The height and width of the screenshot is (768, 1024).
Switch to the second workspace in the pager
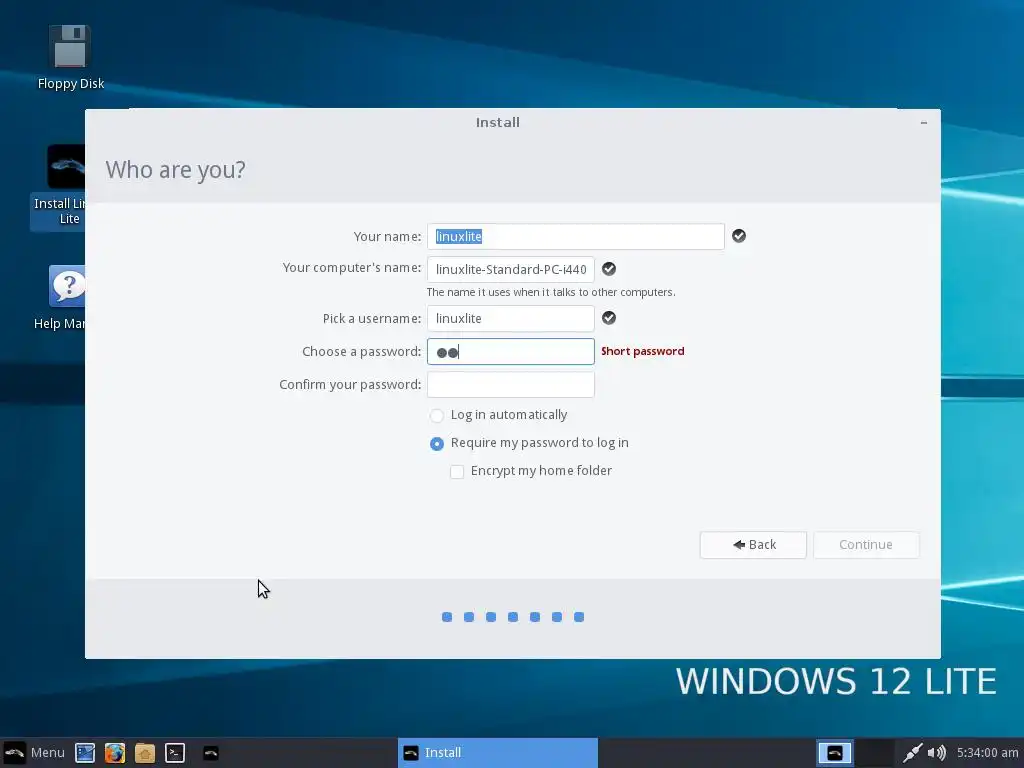(x=874, y=753)
